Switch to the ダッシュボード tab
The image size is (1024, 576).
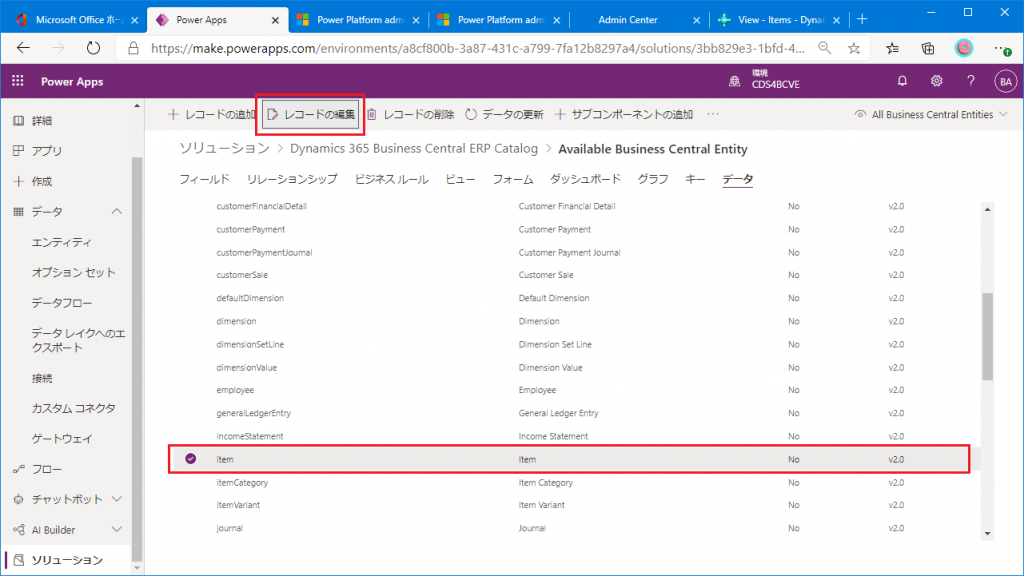[x=585, y=179]
